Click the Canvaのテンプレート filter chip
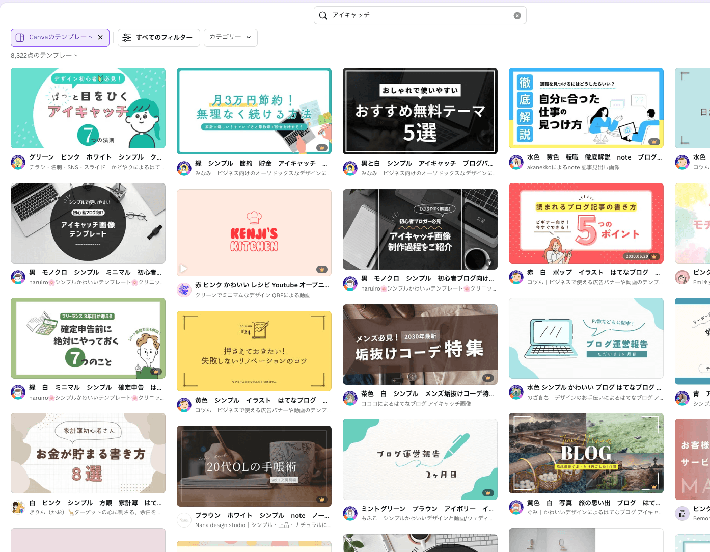 [60, 37]
